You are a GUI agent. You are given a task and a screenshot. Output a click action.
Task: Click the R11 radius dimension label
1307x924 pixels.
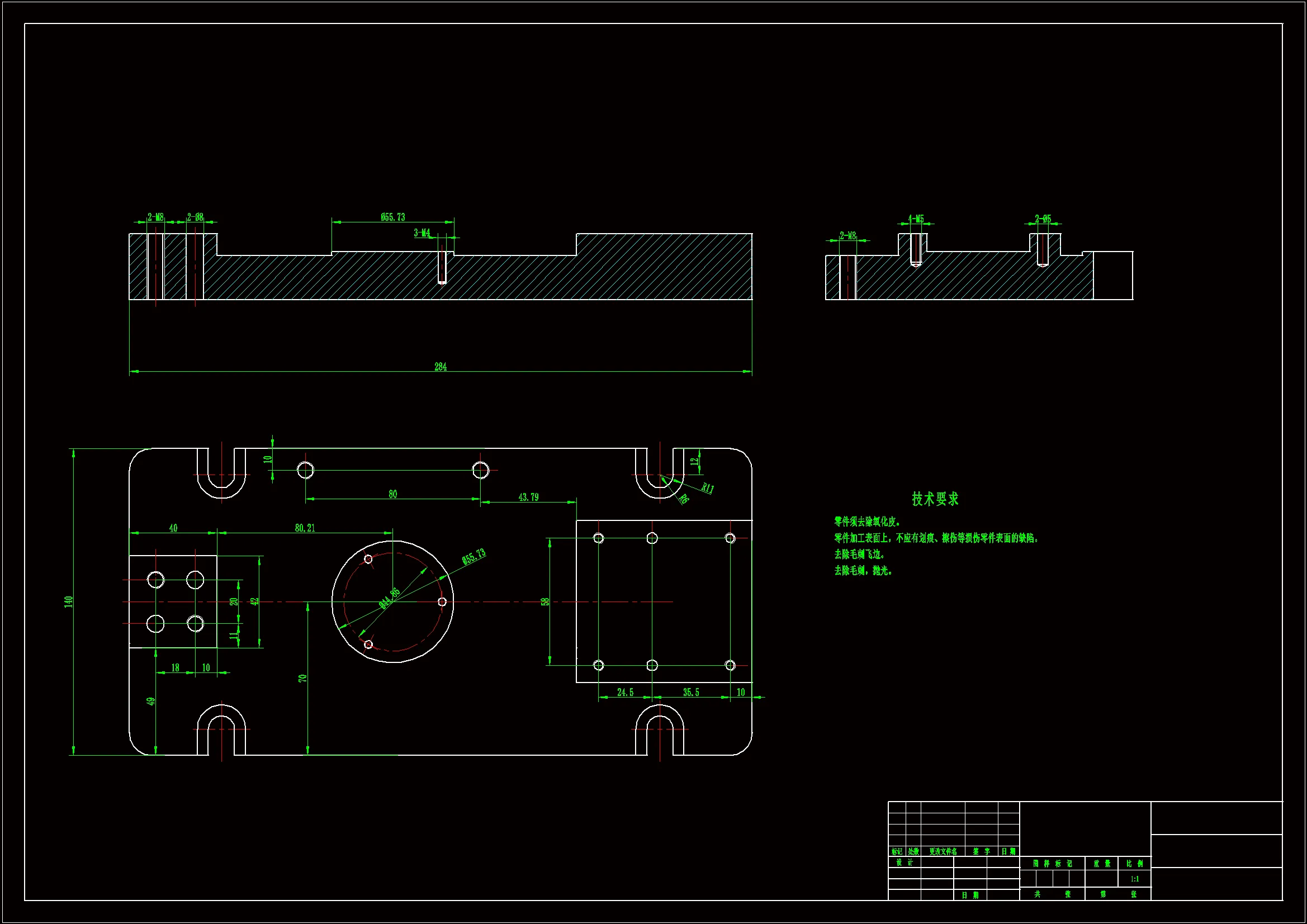[707, 488]
